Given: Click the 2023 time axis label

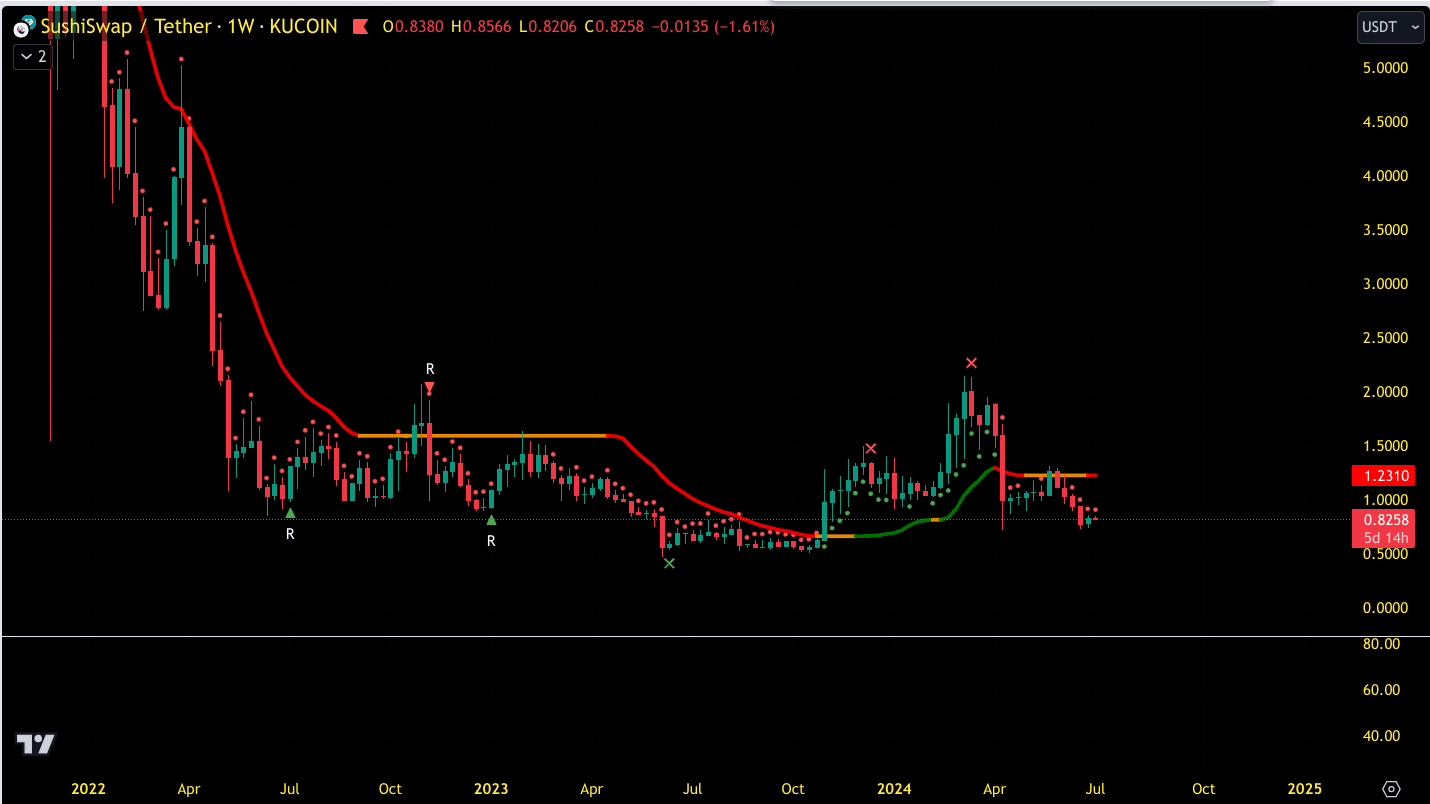Looking at the screenshot, I should (491, 789).
